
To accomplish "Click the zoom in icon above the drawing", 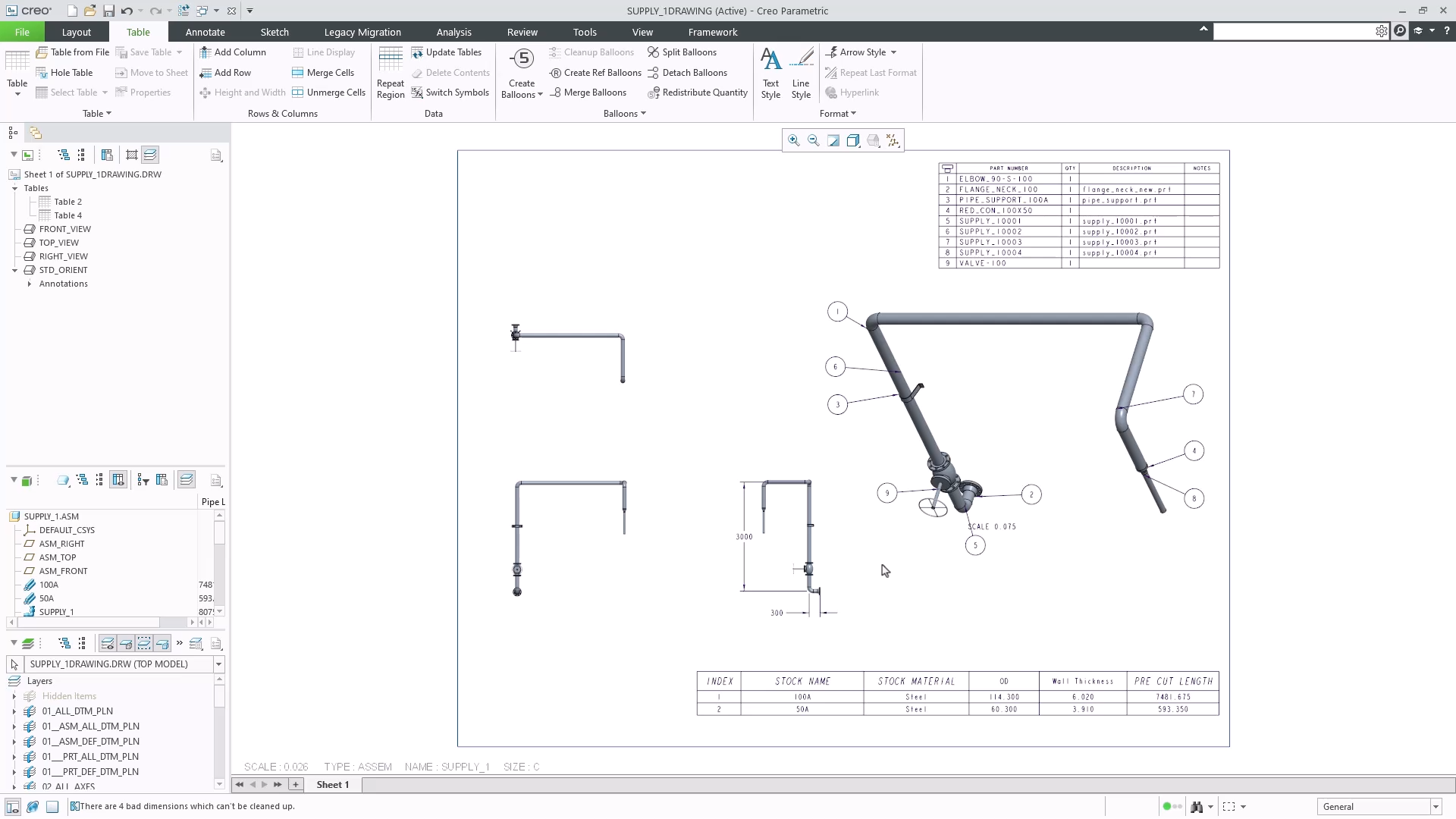I will pos(793,140).
